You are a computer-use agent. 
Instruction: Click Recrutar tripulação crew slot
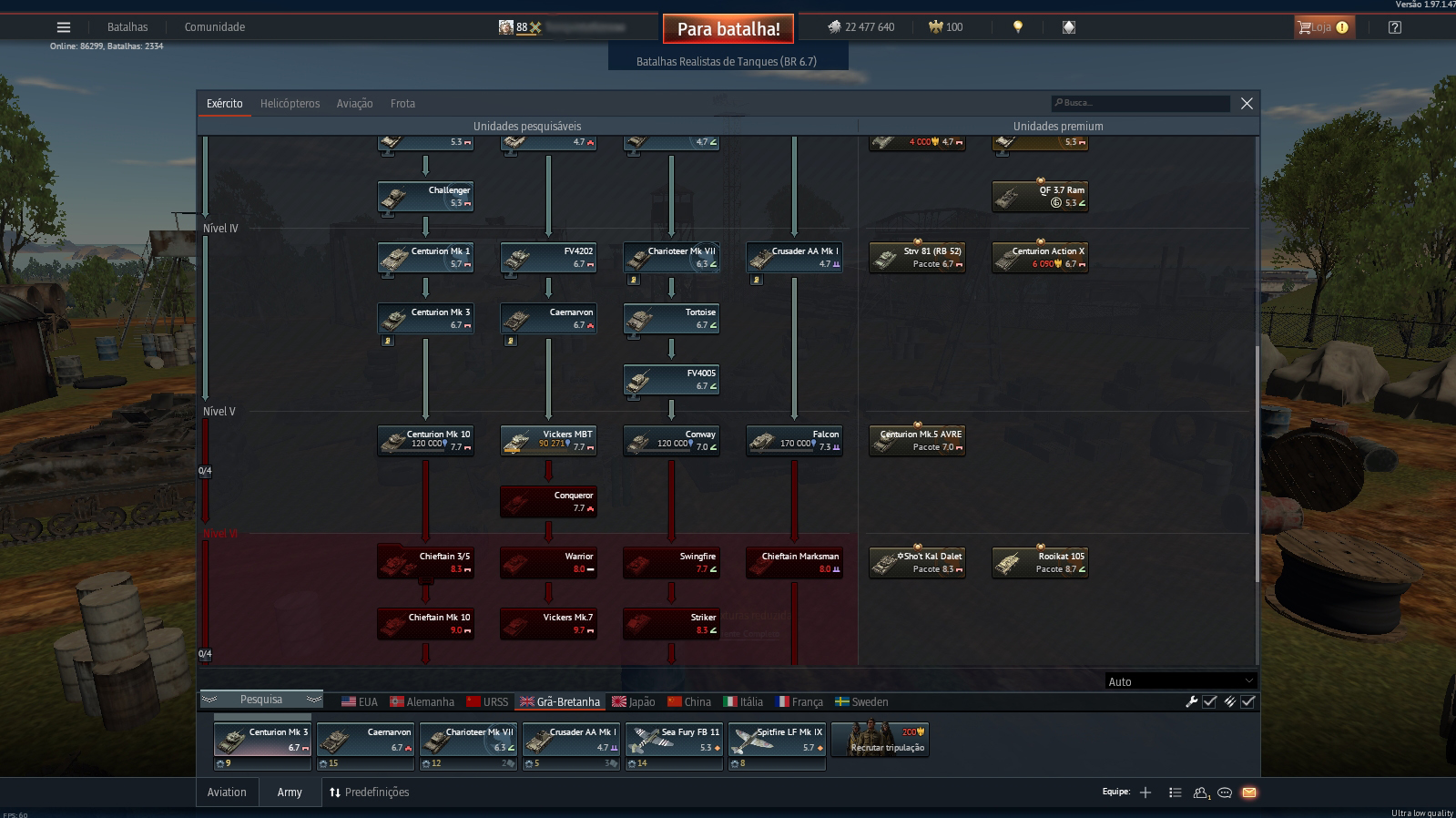(x=880, y=740)
